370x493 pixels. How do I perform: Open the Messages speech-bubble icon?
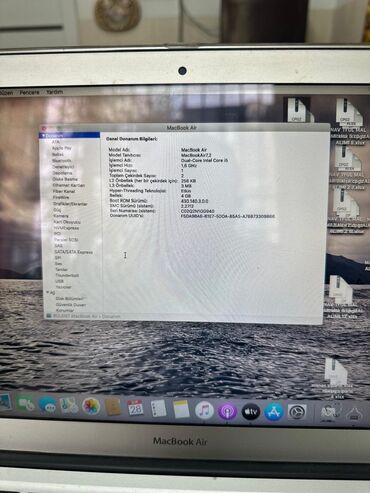pyautogui.click(x=47, y=404)
